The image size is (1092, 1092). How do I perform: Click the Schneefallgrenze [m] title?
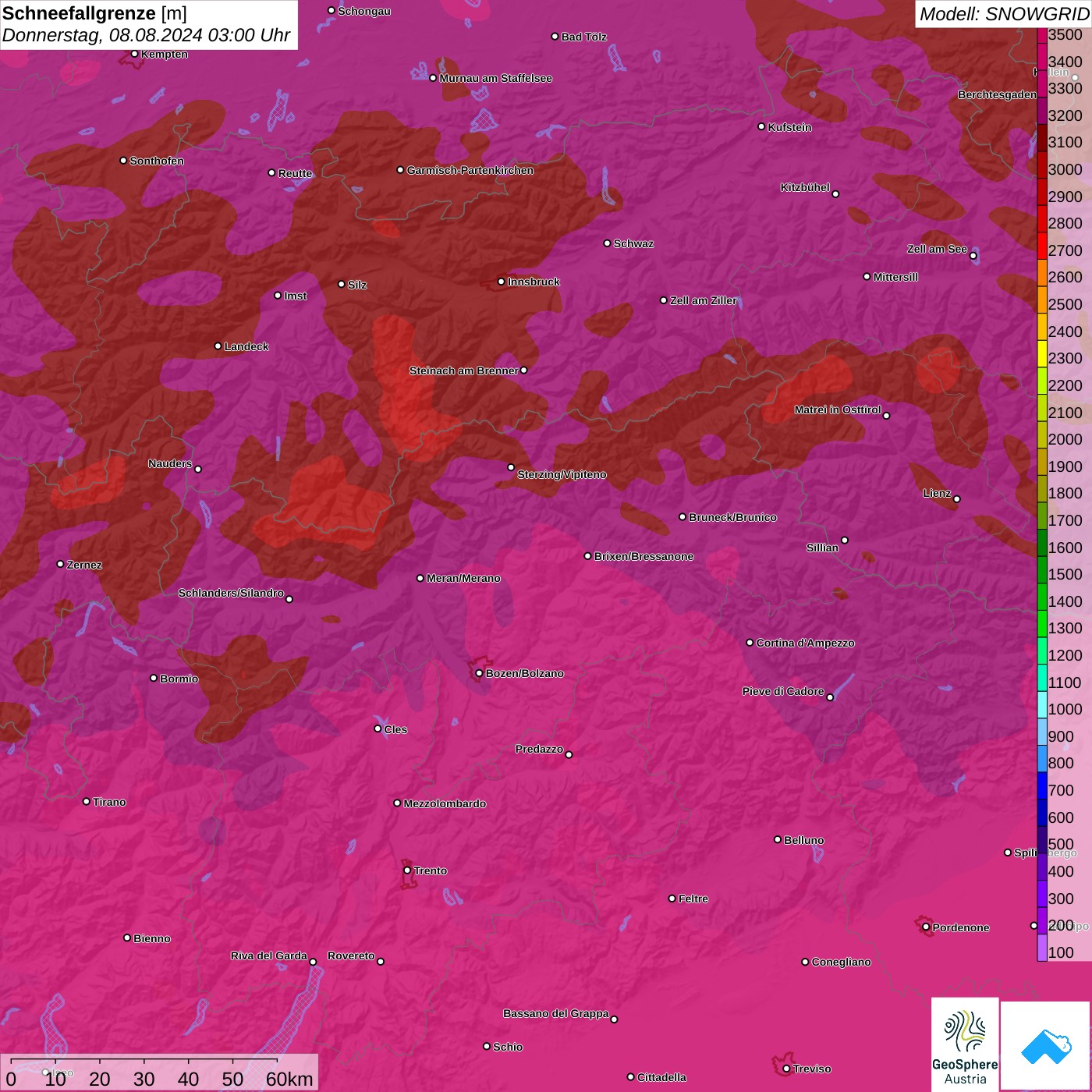tap(95, 13)
